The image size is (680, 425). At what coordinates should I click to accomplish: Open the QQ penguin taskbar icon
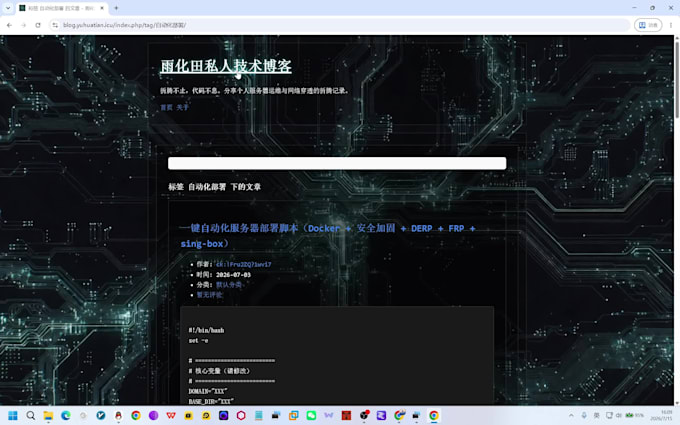[x=118, y=415]
